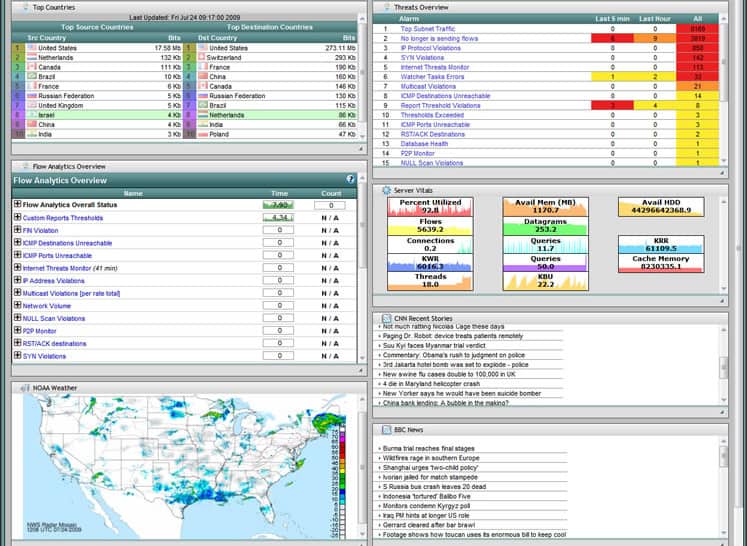The width and height of the screenshot is (747, 546).
Task: Open Multicast Violations [per rate total] link
Action: click(x=71, y=293)
